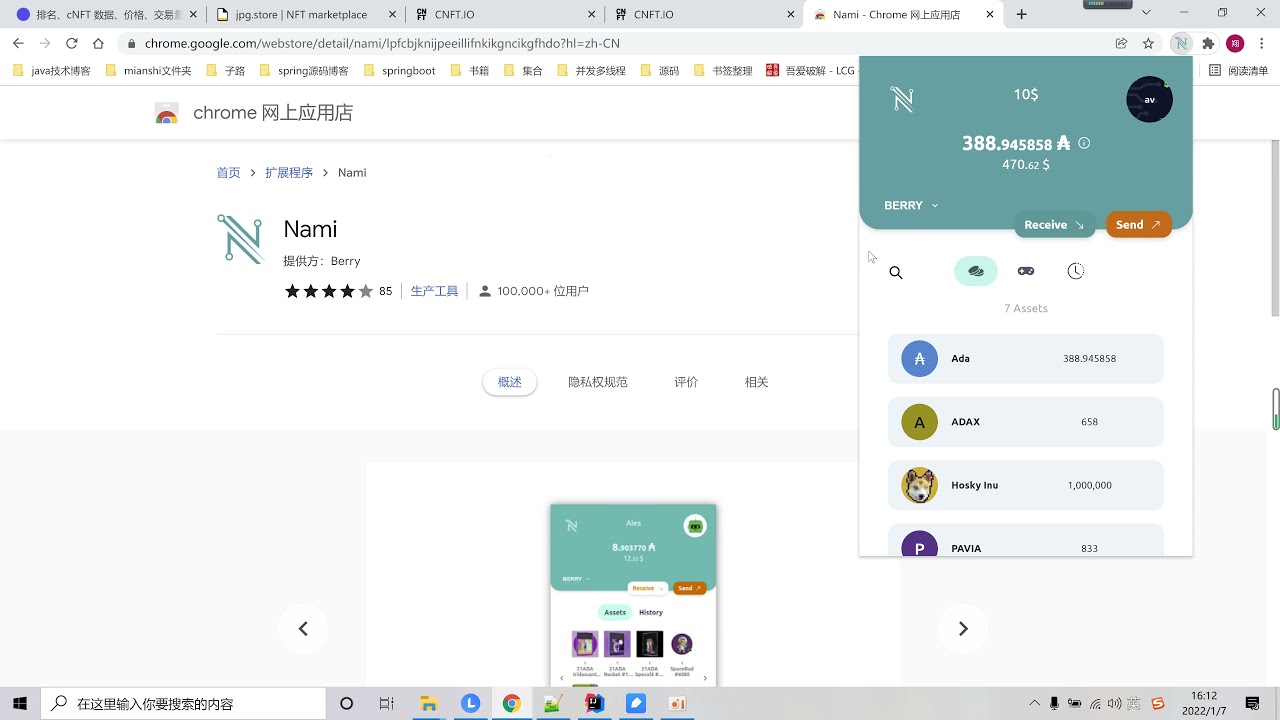This screenshot has width=1280, height=720.
Task: Click the 85 ratings count
Action: (x=385, y=291)
